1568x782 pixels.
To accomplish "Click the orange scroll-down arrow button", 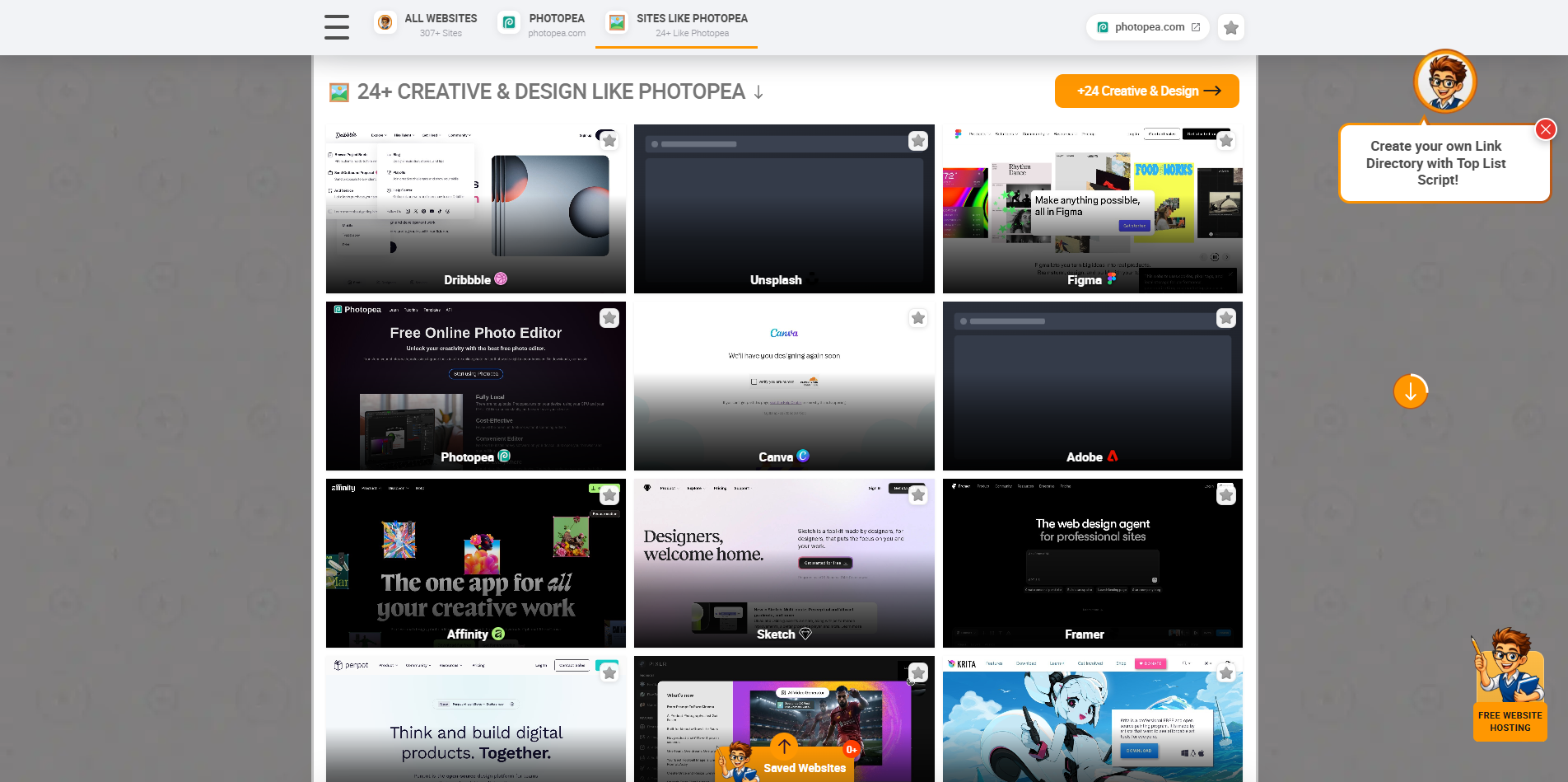I will tap(1411, 391).
